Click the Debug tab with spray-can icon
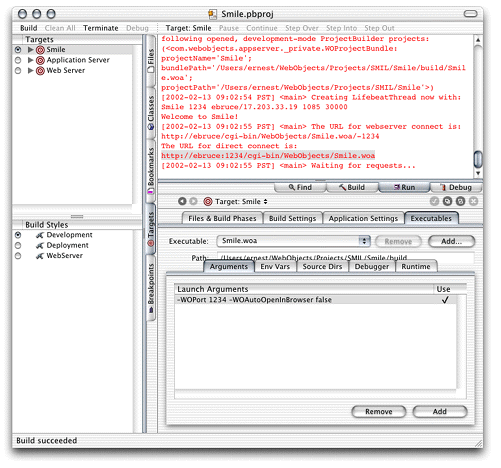Viewport: 501px width, 468px height. tap(456, 187)
